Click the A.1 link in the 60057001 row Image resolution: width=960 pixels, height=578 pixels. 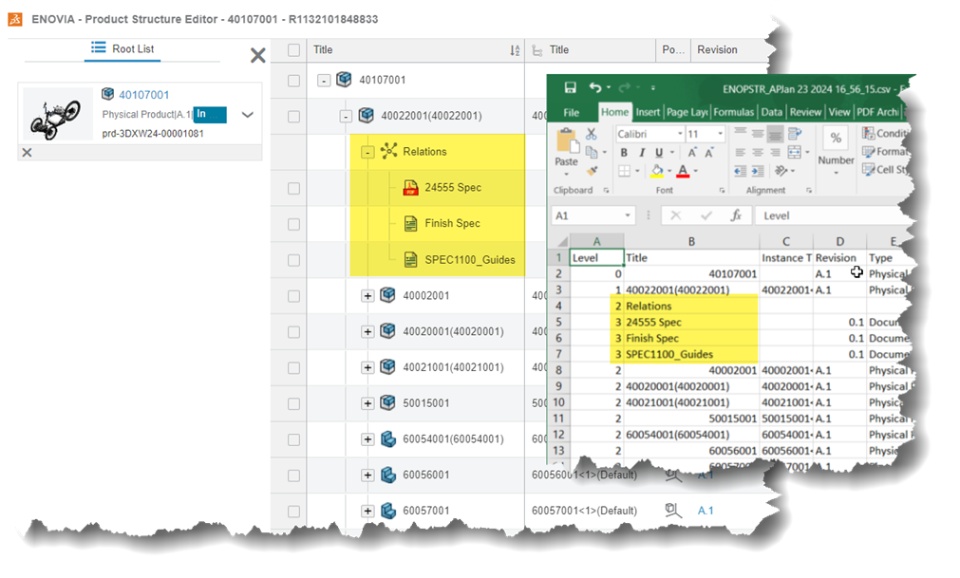(x=705, y=510)
